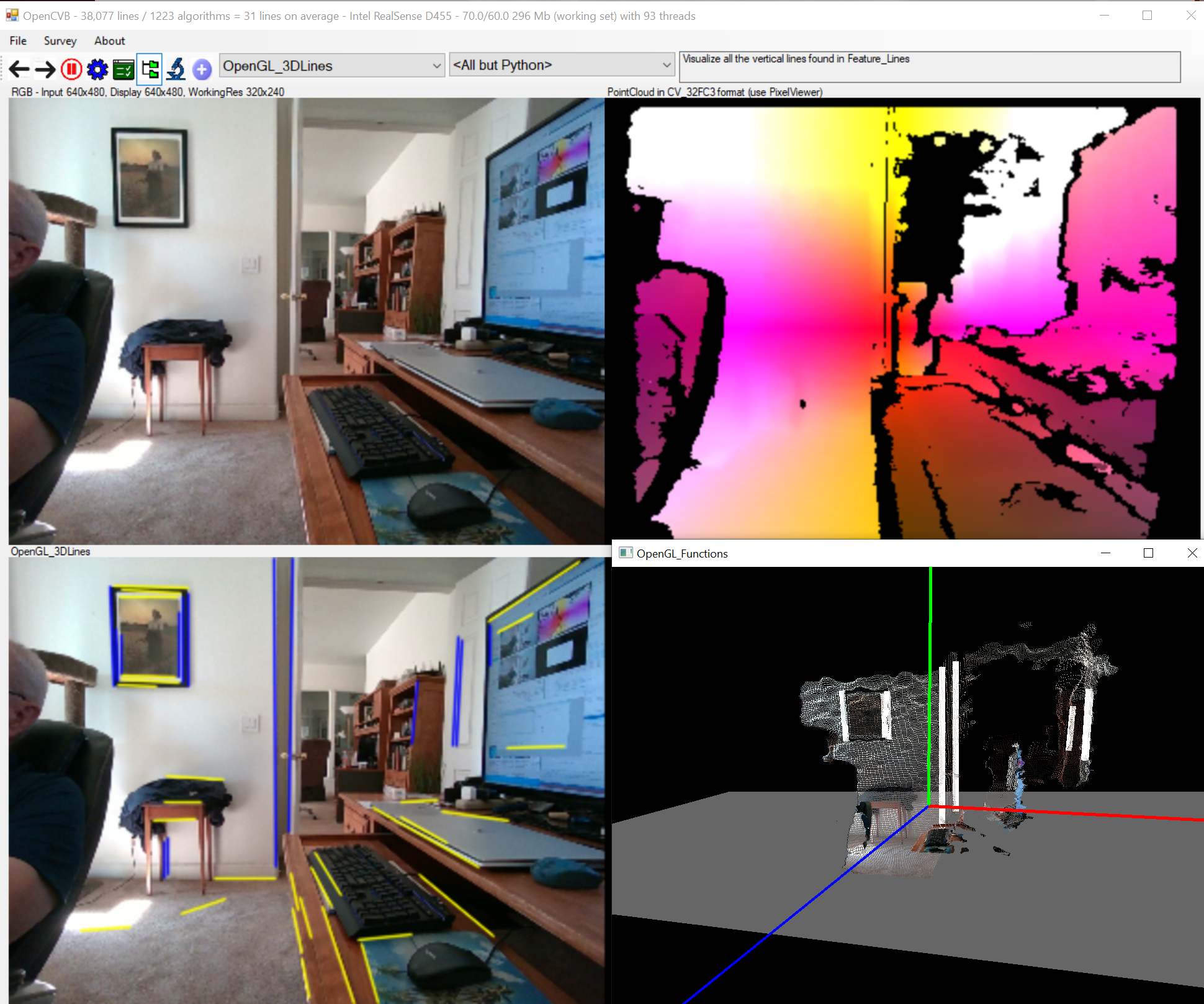Click the algorithm description text box
The image size is (1204, 1004).
point(929,67)
